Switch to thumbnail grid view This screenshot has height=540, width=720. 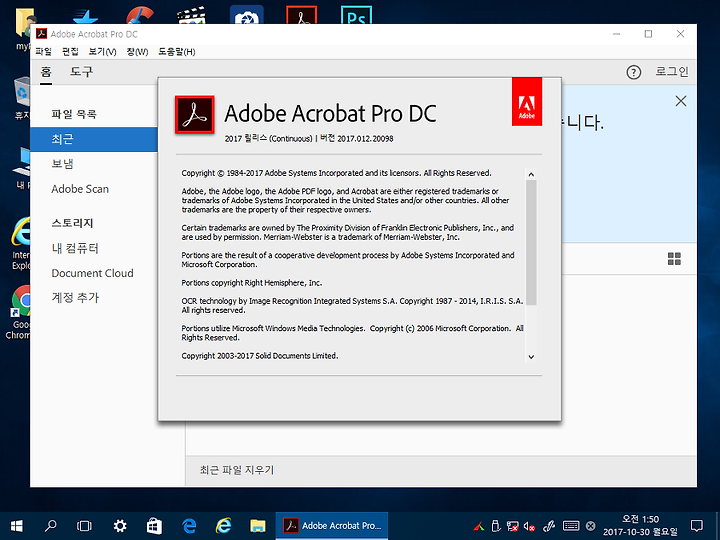pos(674,259)
